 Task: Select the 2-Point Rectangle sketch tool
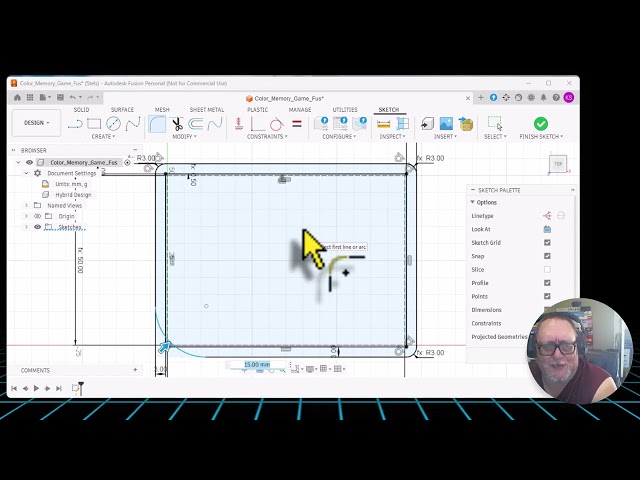pyautogui.click(x=94, y=124)
